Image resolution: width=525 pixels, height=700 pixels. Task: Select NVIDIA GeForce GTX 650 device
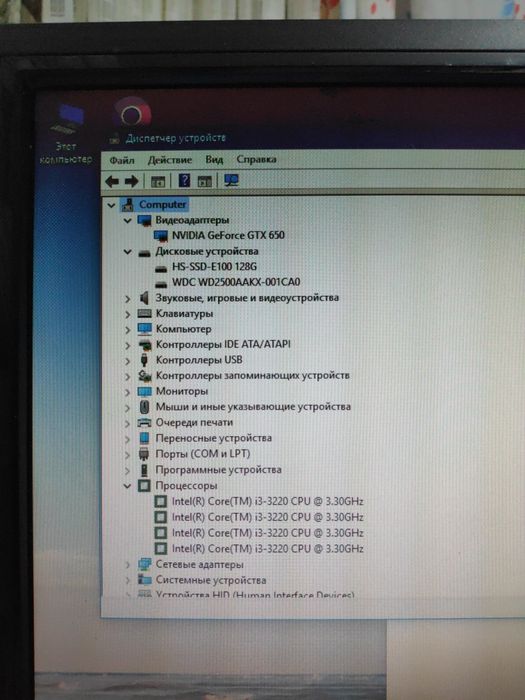tap(228, 235)
